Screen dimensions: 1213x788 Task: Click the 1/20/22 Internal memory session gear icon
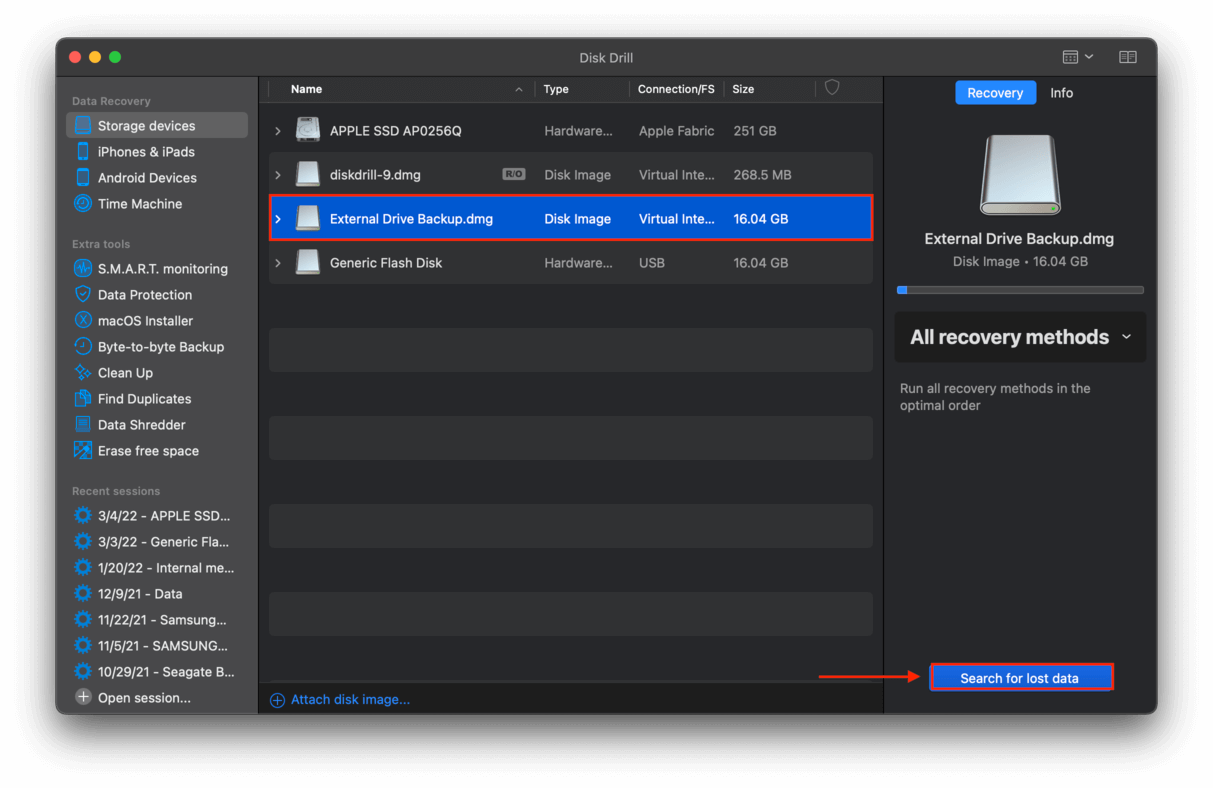pos(83,568)
